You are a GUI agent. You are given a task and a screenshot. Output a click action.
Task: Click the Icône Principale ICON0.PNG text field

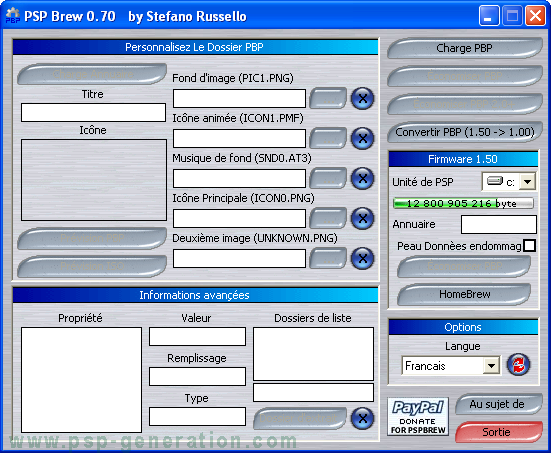(x=239, y=219)
